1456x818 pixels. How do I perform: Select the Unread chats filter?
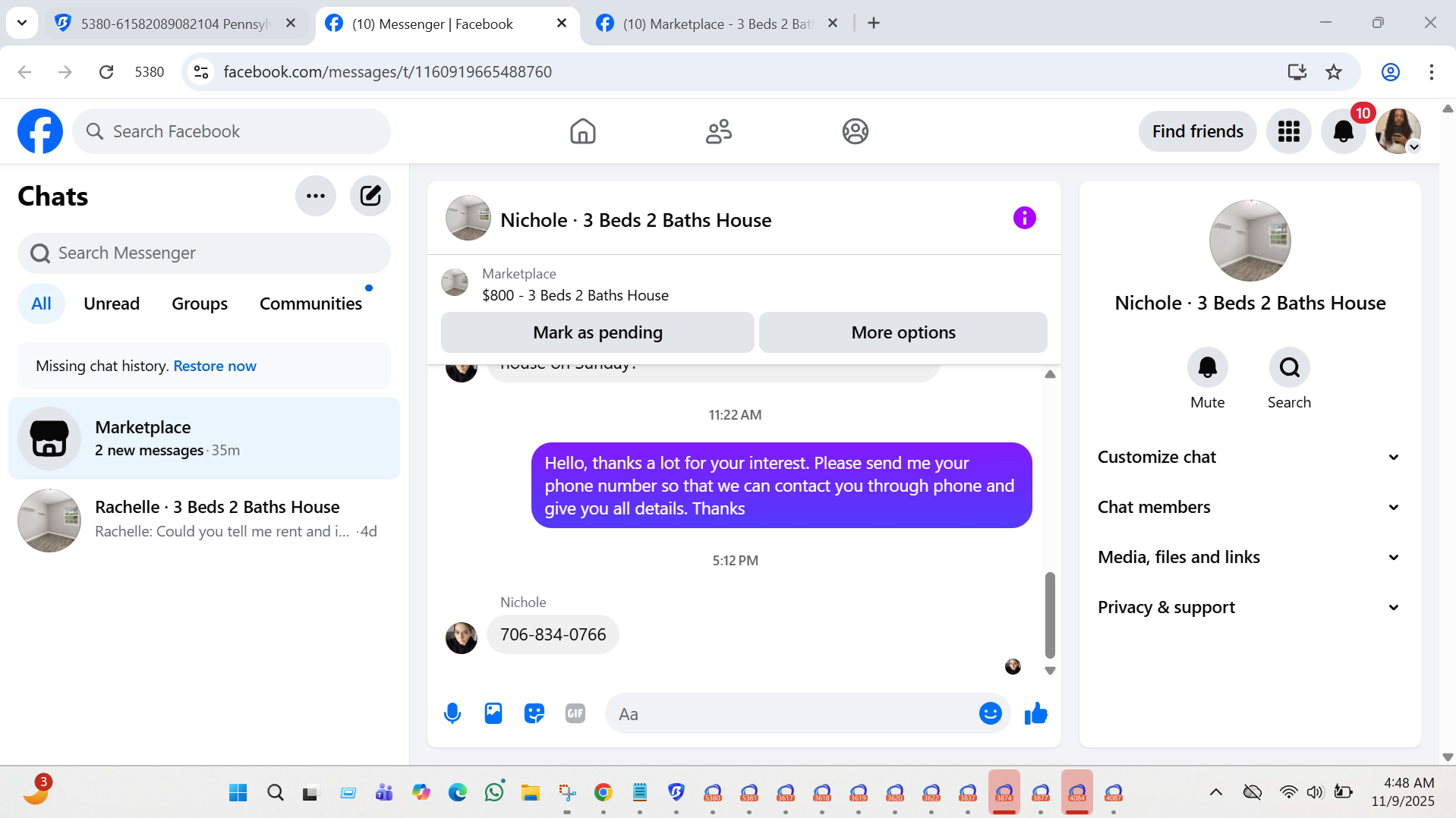point(112,304)
